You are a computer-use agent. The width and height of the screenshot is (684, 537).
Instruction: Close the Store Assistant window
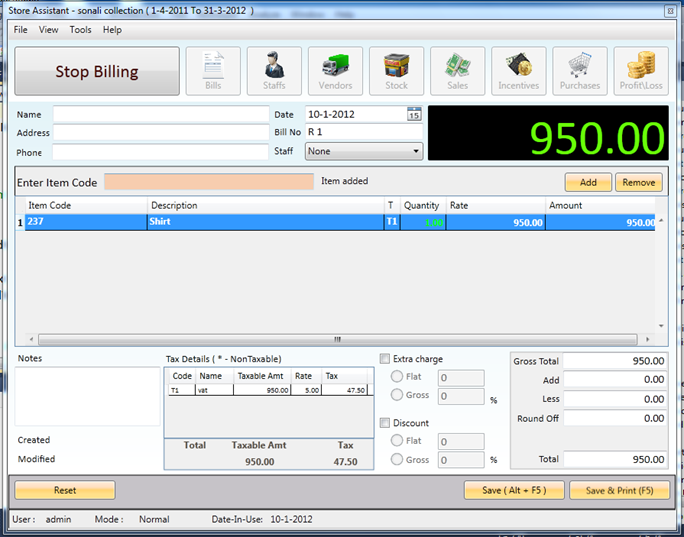coord(670,11)
